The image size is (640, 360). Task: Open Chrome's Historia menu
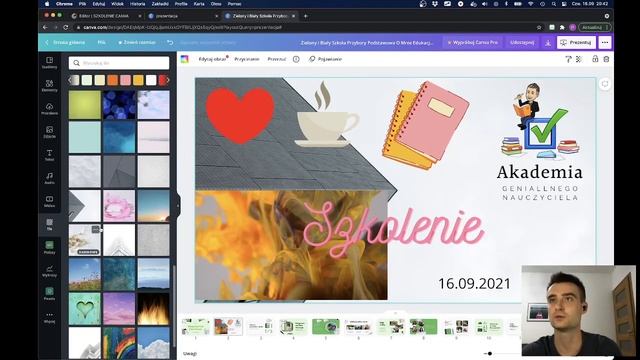pyautogui.click(x=137, y=4)
